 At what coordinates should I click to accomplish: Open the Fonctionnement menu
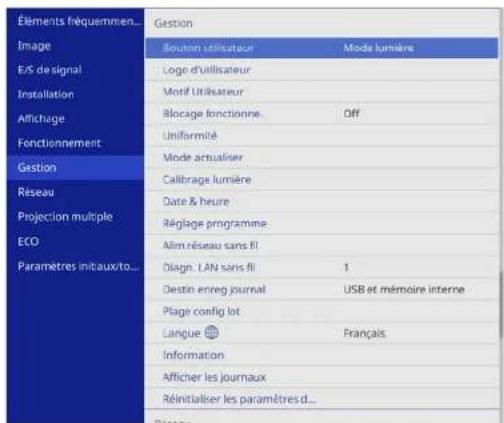pyautogui.click(x=75, y=143)
